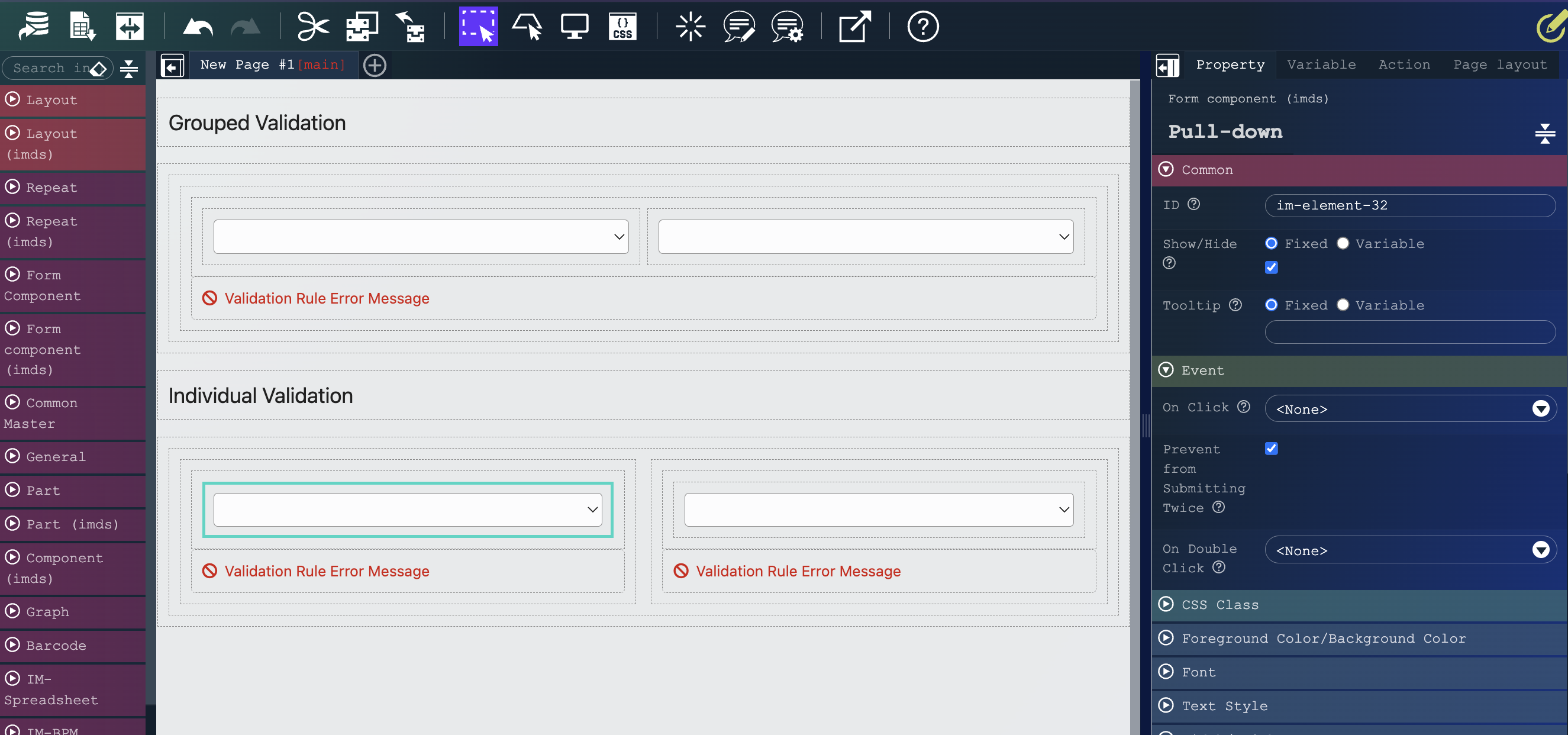
Task: Click the help question mark icon
Action: coord(922,27)
